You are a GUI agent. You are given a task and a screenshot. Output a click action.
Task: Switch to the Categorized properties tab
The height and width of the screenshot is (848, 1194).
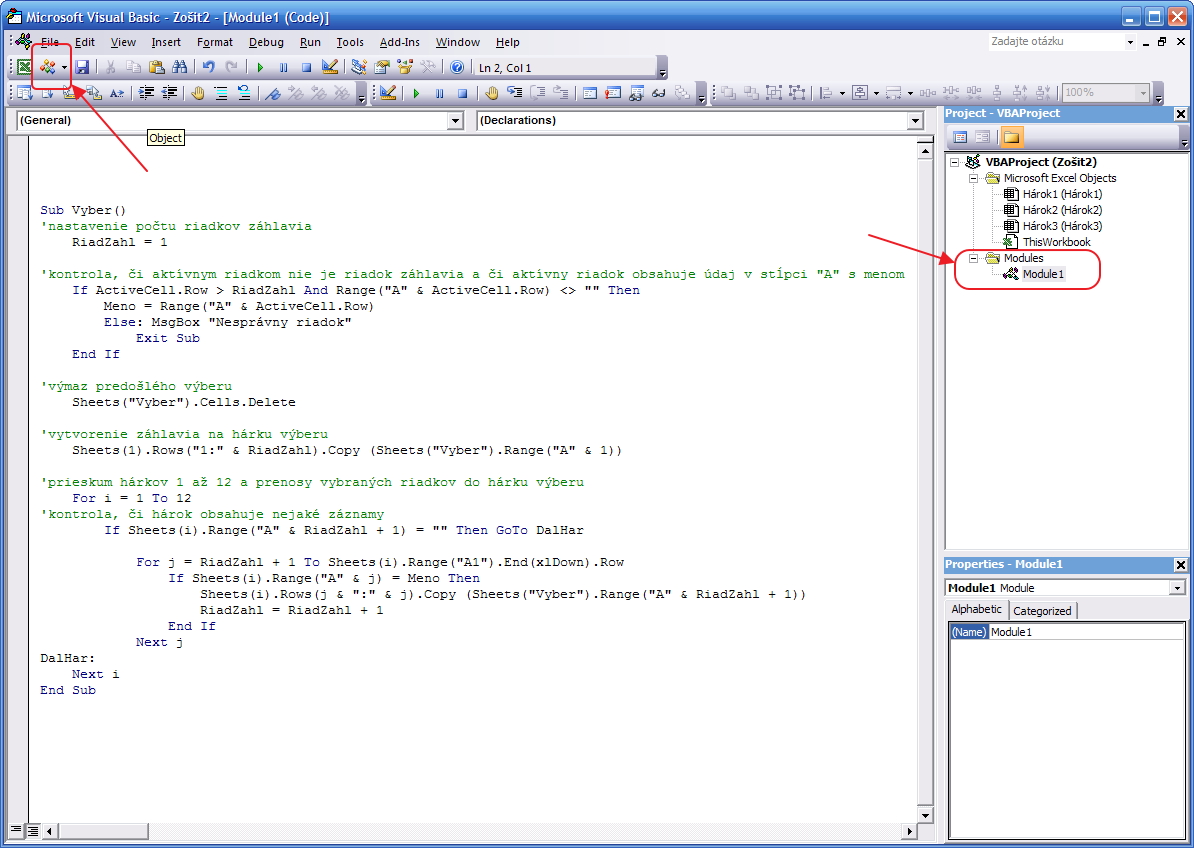point(1042,610)
